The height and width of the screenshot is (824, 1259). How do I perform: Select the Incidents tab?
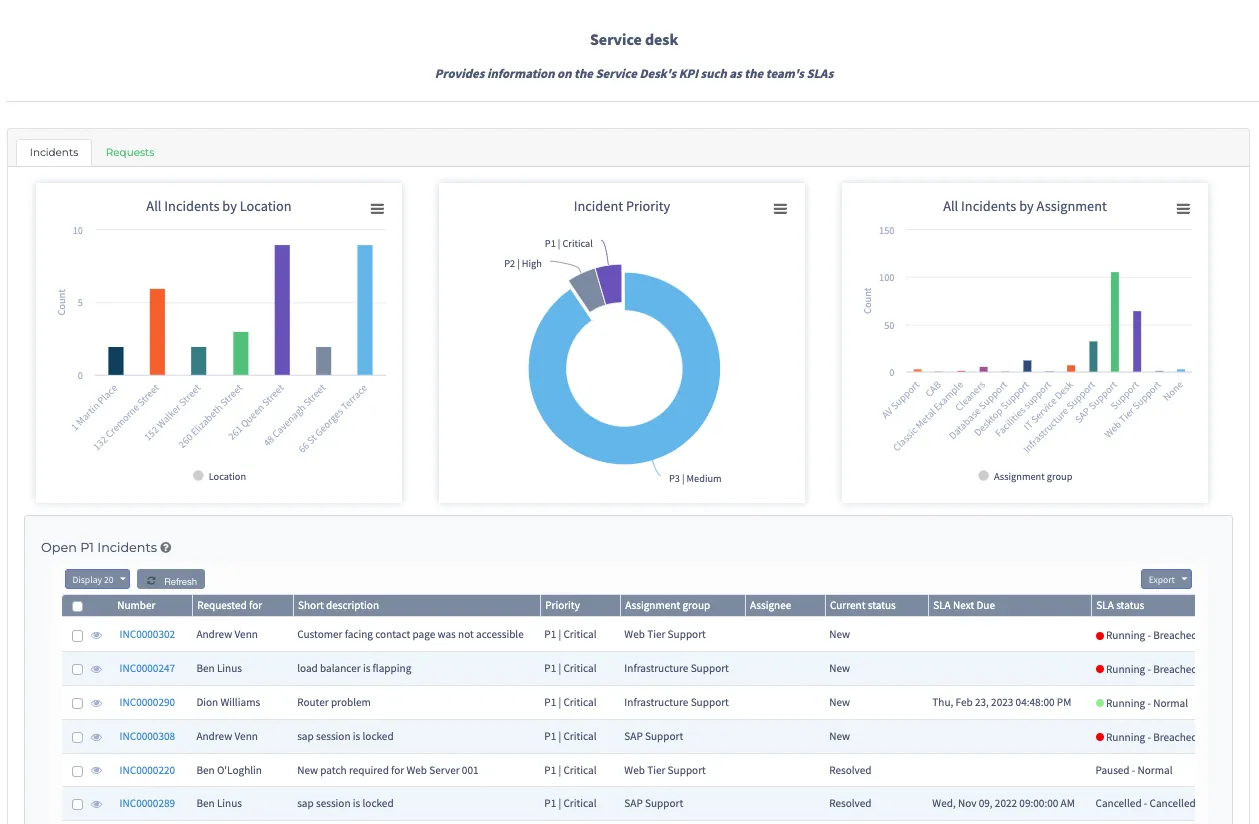coord(54,152)
